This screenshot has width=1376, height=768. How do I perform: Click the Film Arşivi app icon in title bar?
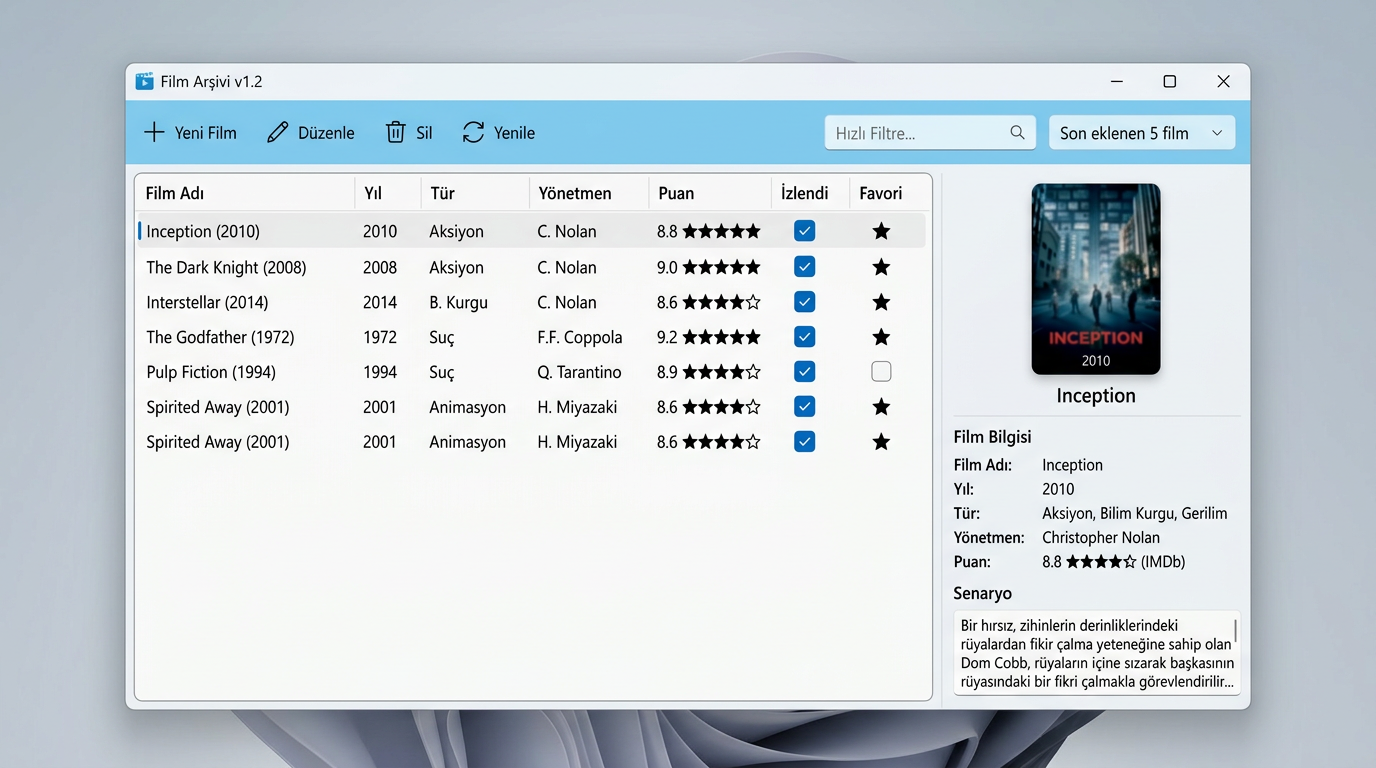[x=144, y=81]
